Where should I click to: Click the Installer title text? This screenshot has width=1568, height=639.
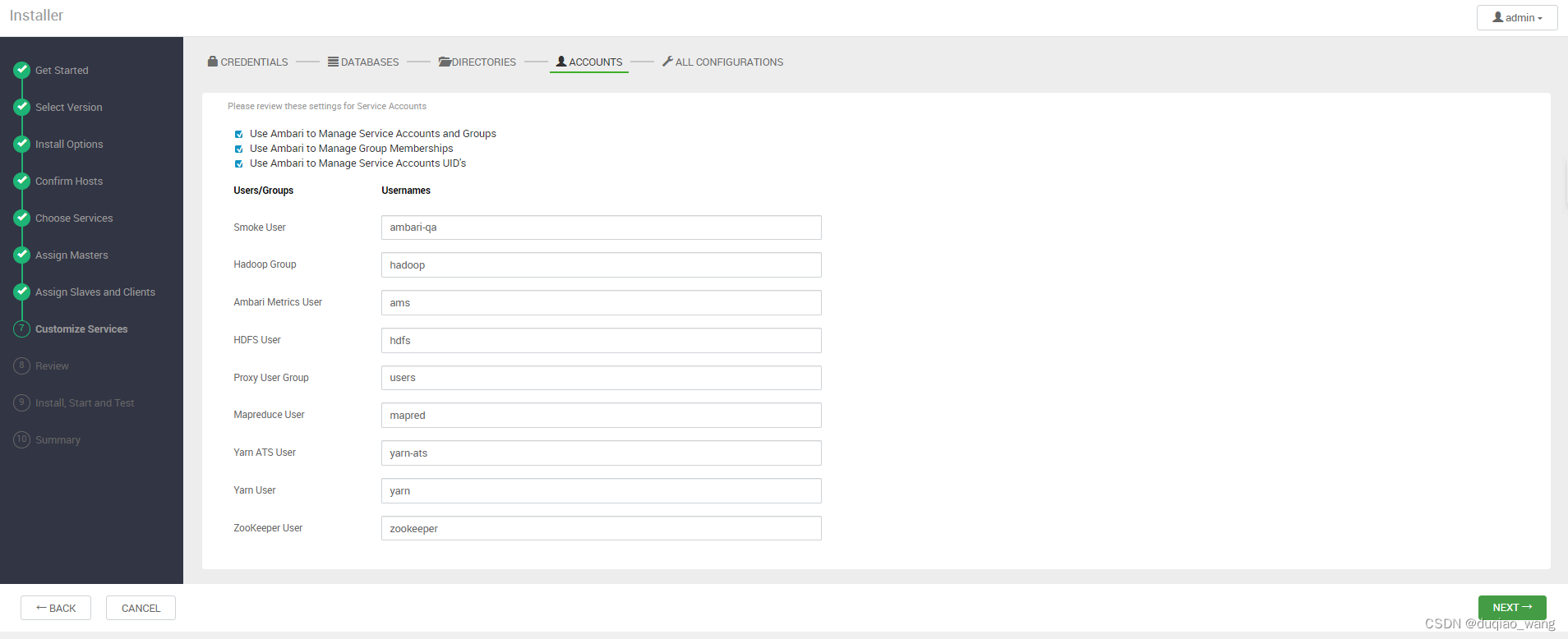(x=36, y=16)
